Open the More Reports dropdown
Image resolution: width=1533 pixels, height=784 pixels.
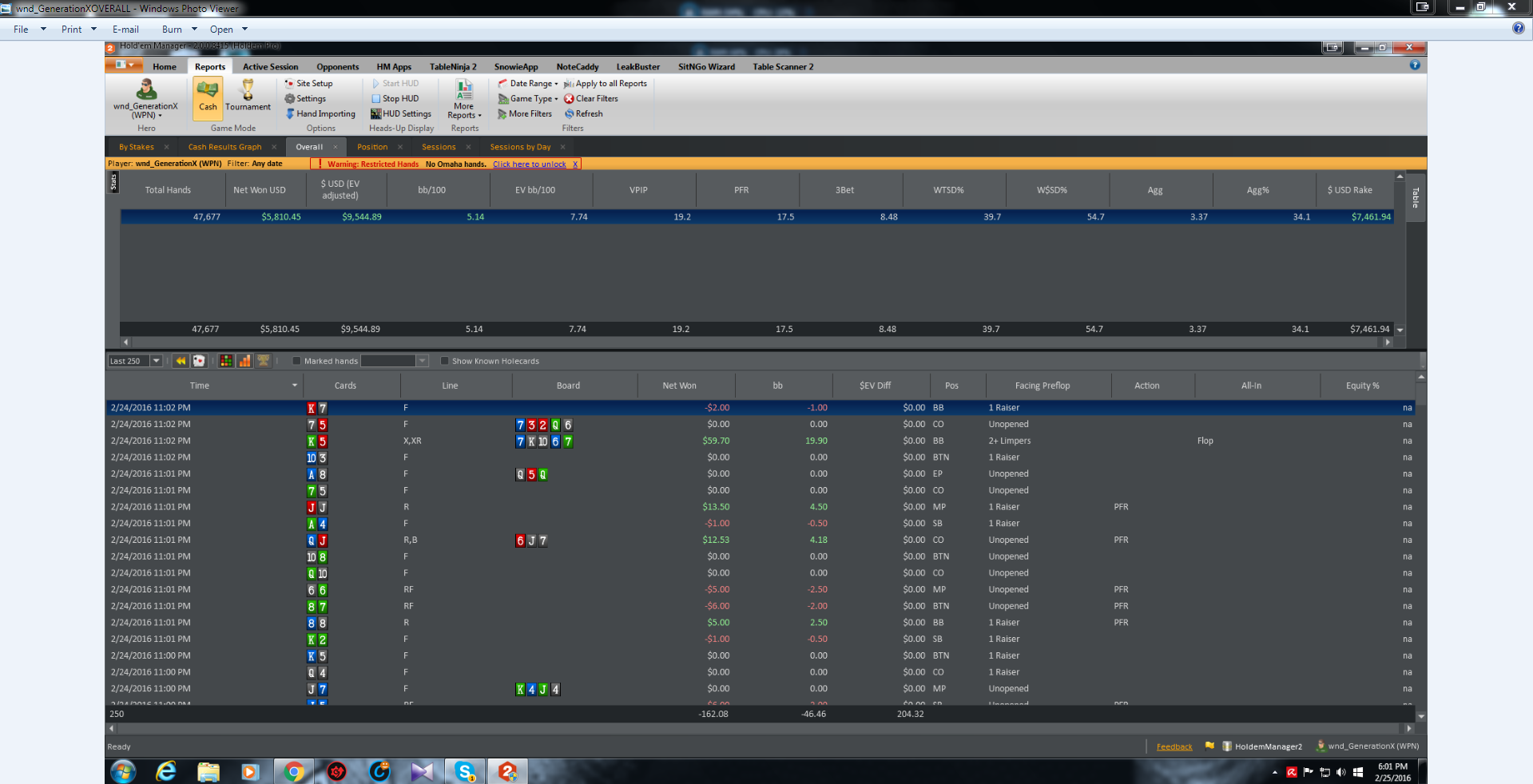[x=464, y=99]
